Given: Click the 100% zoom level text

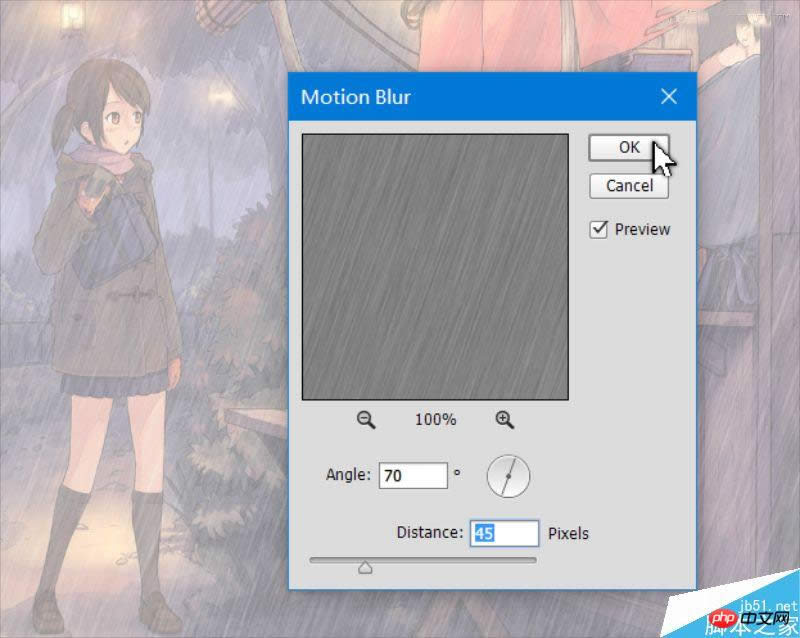Looking at the screenshot, I should coord(435,420).
